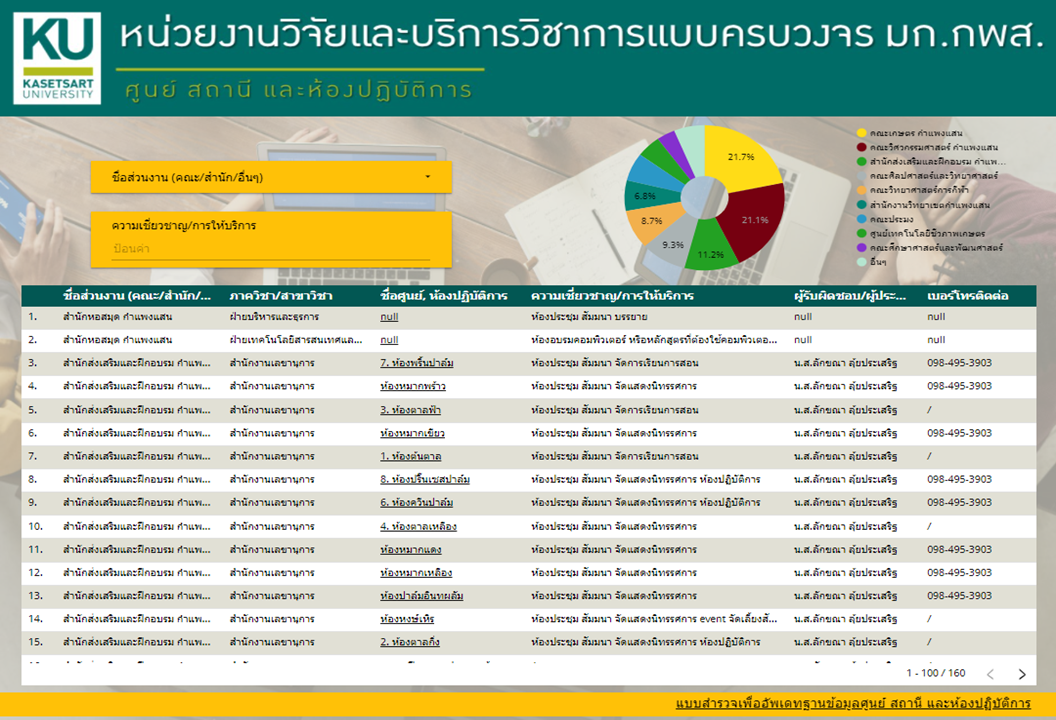Open the ห้องหมากเหลือง link
The width and height of the screenshot is (1056, 720).
[x=416, y=573]
